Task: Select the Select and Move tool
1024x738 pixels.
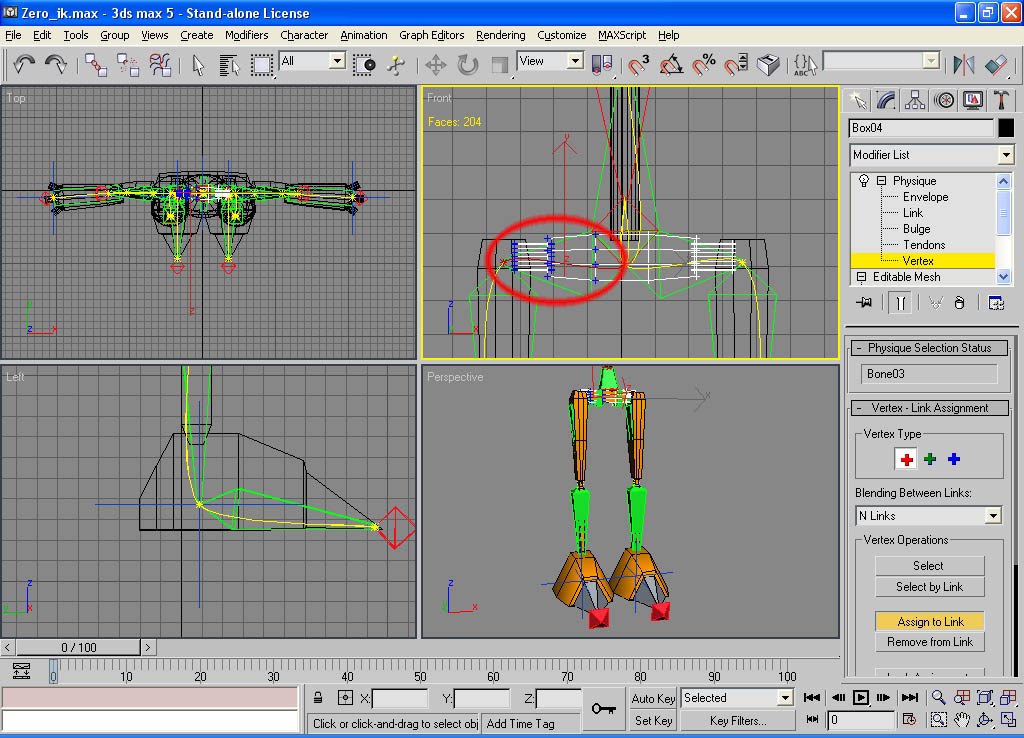Action: pyautogui.click(x=435, y=65)
